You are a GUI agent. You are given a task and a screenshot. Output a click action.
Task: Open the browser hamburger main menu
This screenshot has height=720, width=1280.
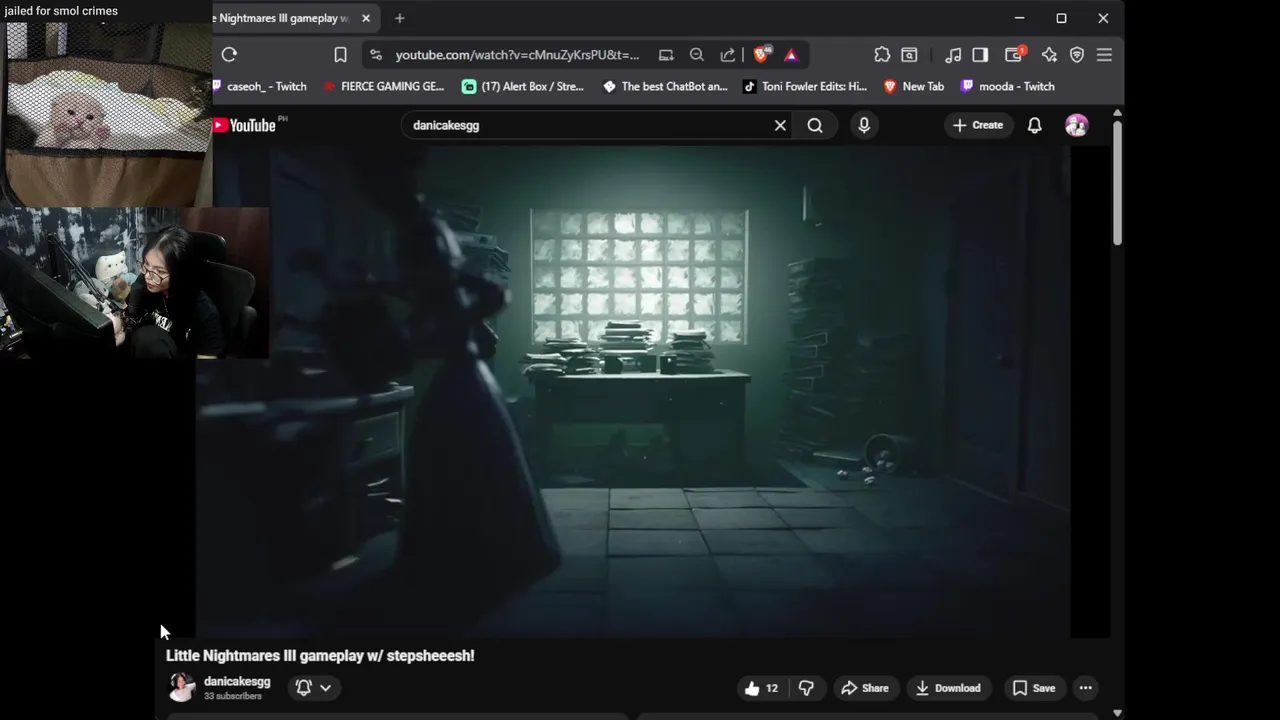pos(1104,55)
